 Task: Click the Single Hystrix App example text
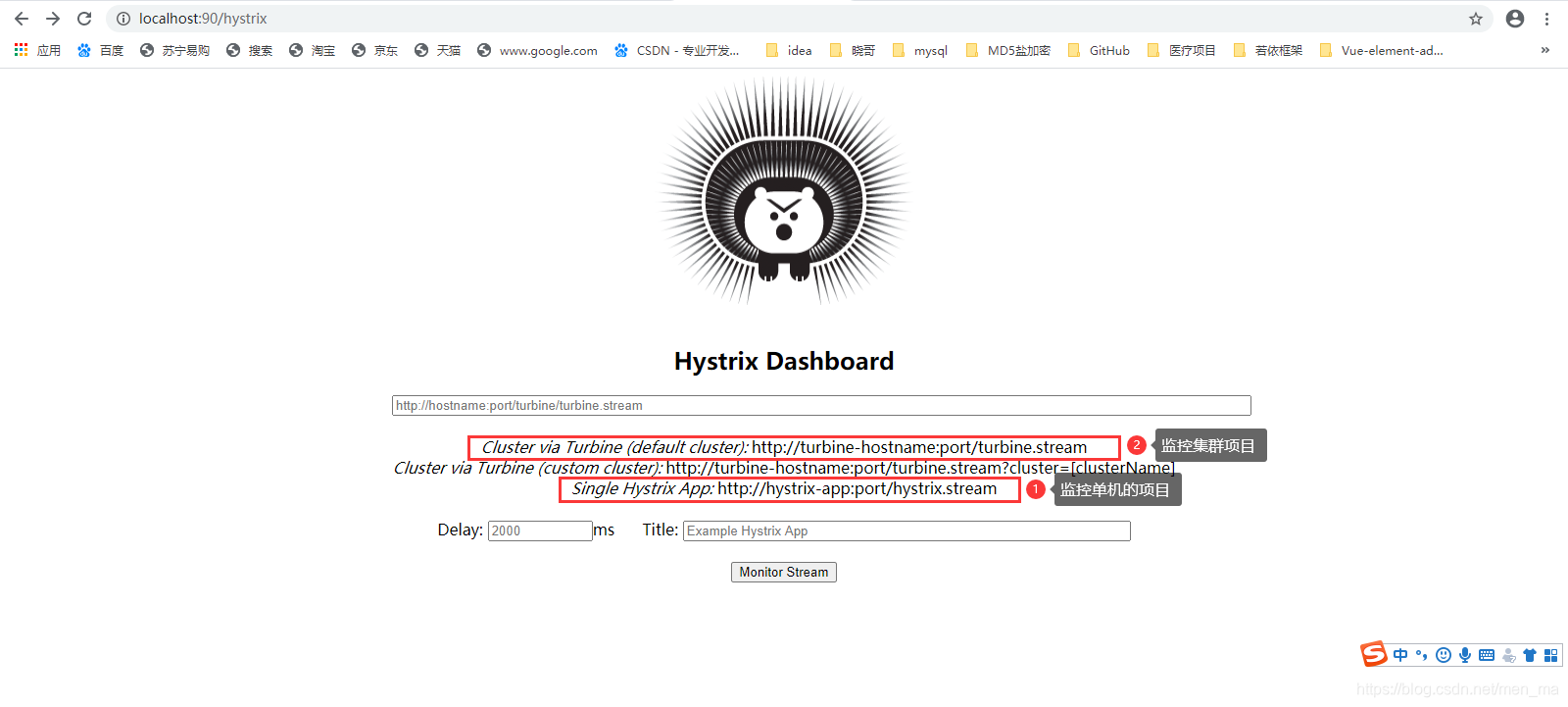(x=784, y=488)
